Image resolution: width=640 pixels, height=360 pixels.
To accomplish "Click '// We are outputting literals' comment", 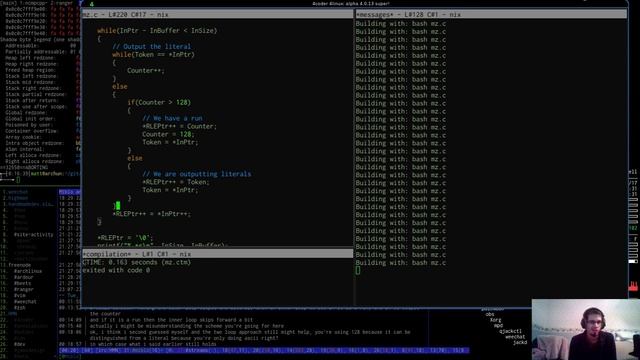I will point(197,174).
